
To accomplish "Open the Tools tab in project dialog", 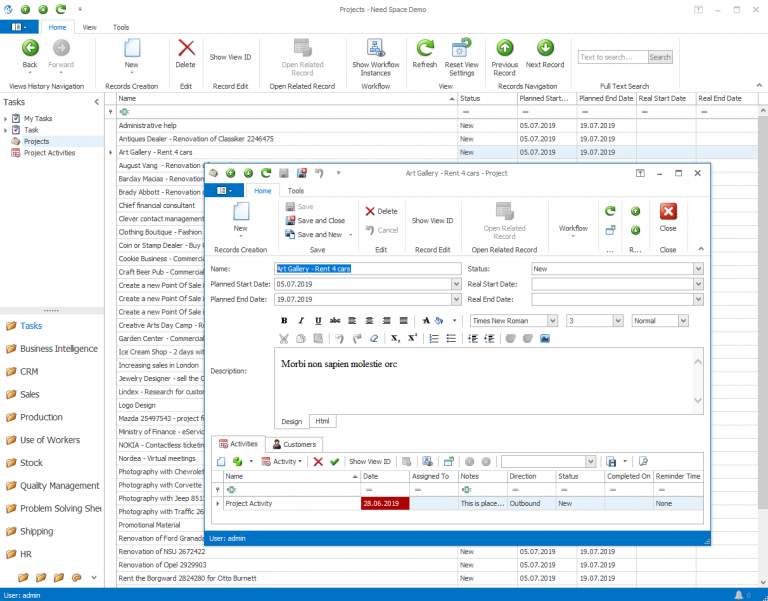I will (x=296, y=190).
